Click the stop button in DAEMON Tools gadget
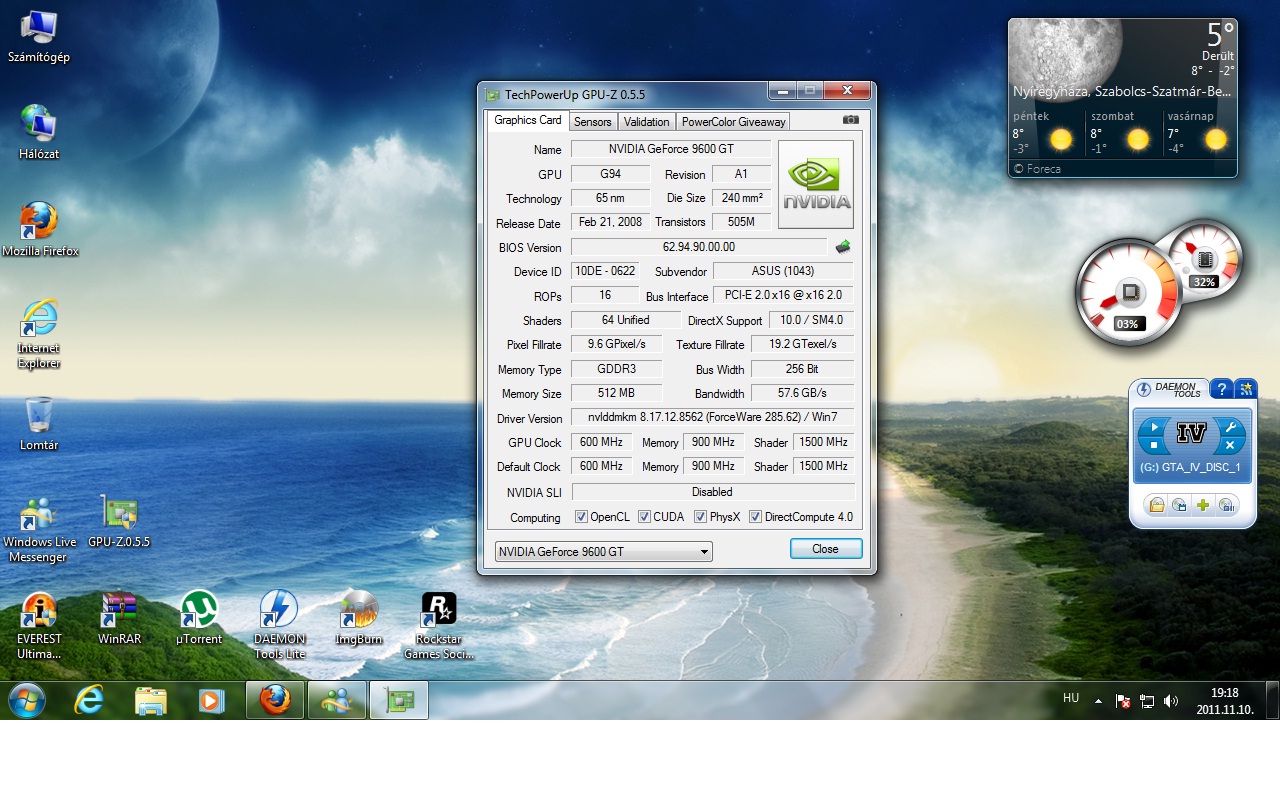 click(x=1154, y=445)
